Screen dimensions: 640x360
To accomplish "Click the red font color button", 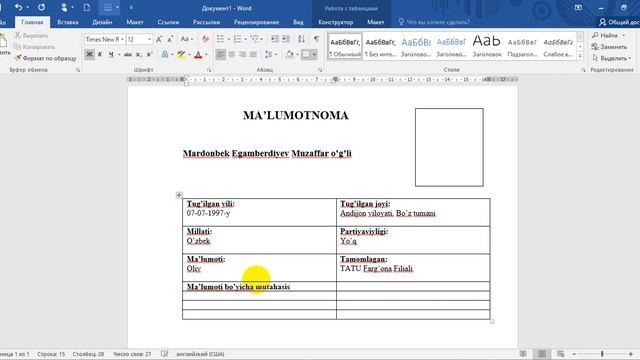I will coord(198,54).
